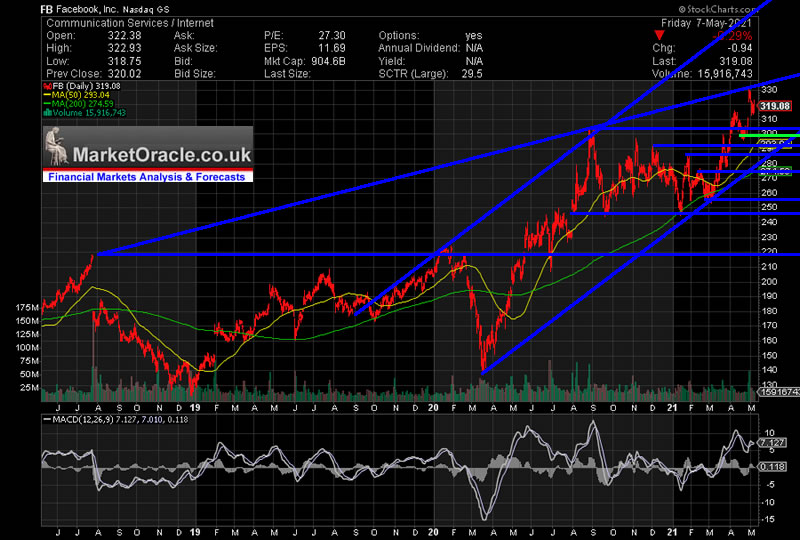Click the FB (Daily) 319.08 legend entry
The image size is (800, 540).
tap(83, 86)
